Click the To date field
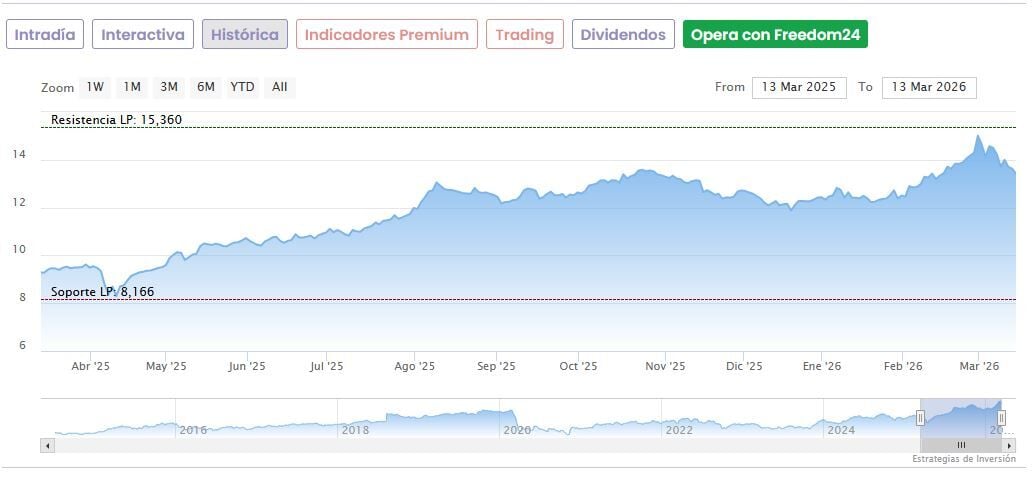Screen dimensions: 1032x477 coord(929,87)
